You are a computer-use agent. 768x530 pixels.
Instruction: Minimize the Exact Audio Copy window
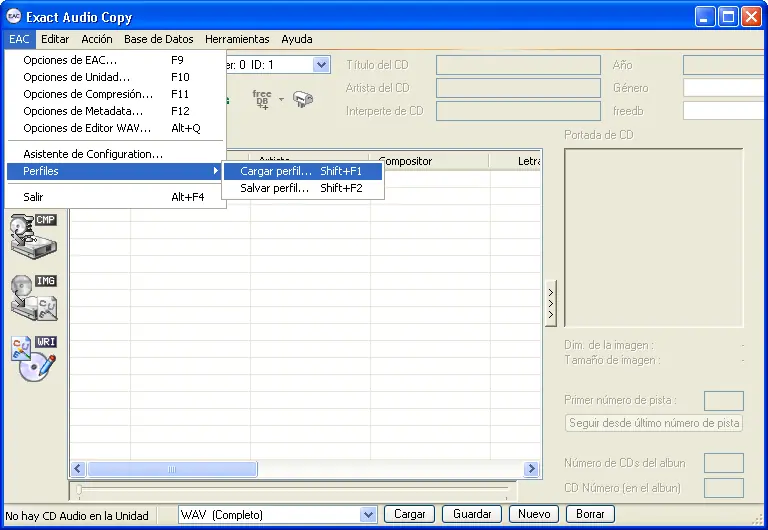click(x=704, y=17)
